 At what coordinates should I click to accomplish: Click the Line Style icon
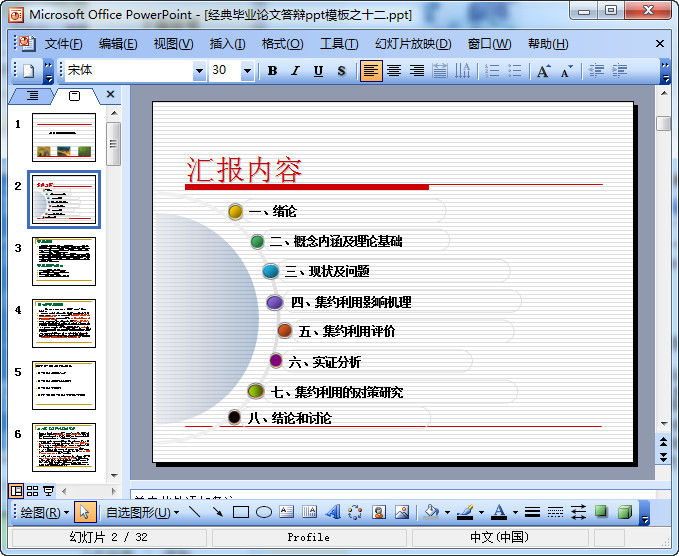532,512
